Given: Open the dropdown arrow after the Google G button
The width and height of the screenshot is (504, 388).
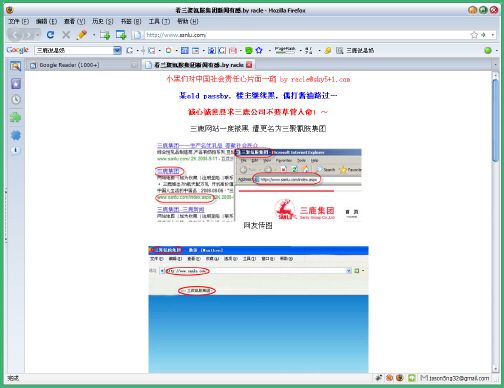Looking at the screenshot, I should (x=137, y=51).
